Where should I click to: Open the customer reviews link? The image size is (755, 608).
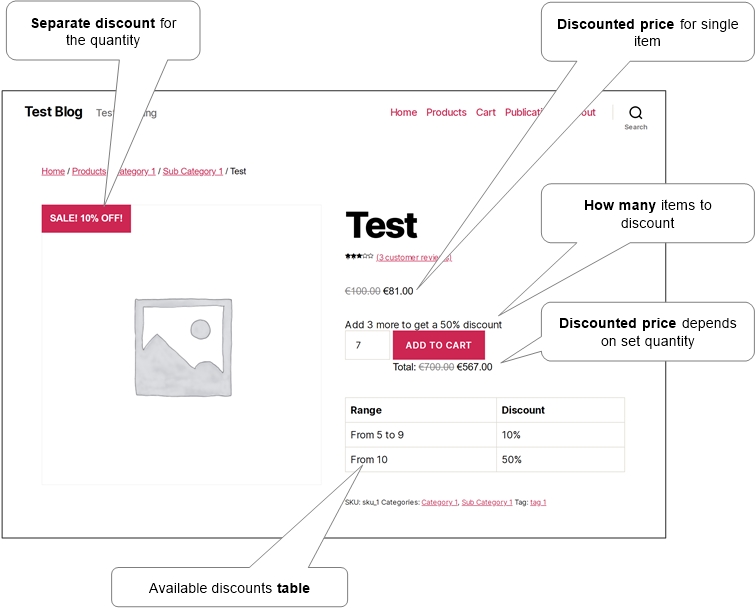tap(414, 258)
